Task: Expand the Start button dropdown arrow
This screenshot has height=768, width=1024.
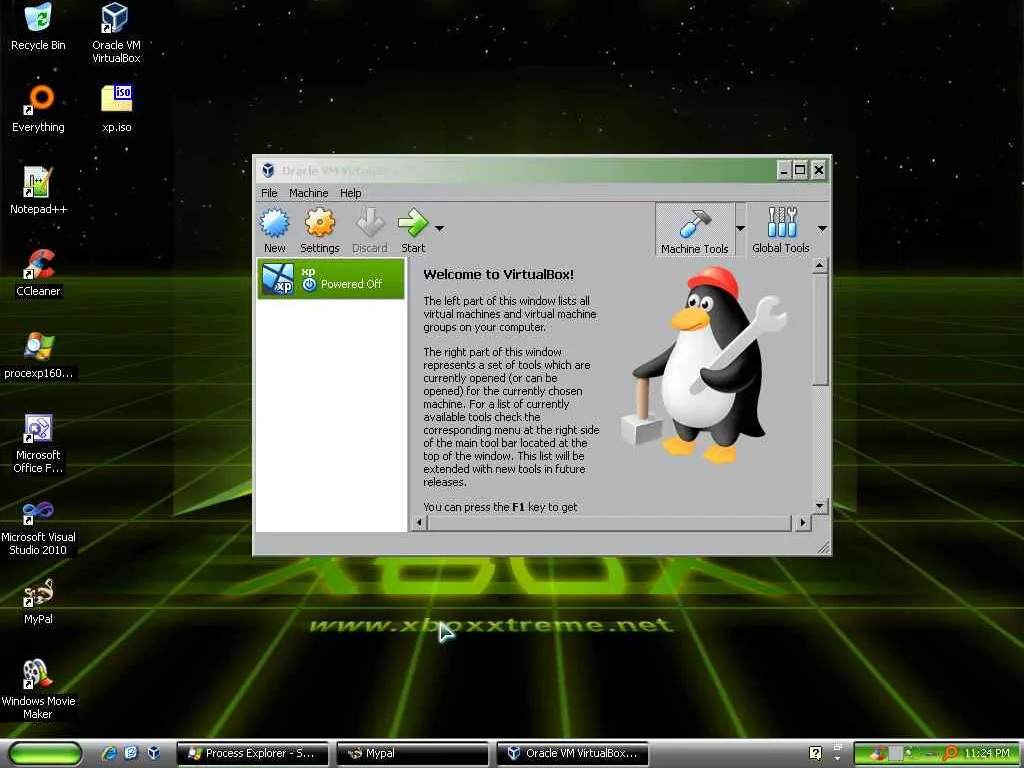Action: [440, 229]
